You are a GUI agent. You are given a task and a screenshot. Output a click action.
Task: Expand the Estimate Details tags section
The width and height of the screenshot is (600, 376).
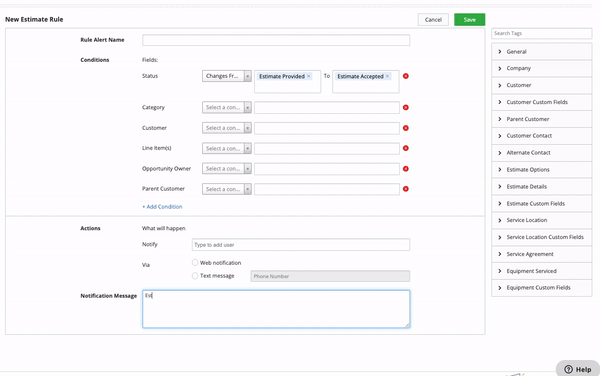point(541,187)
